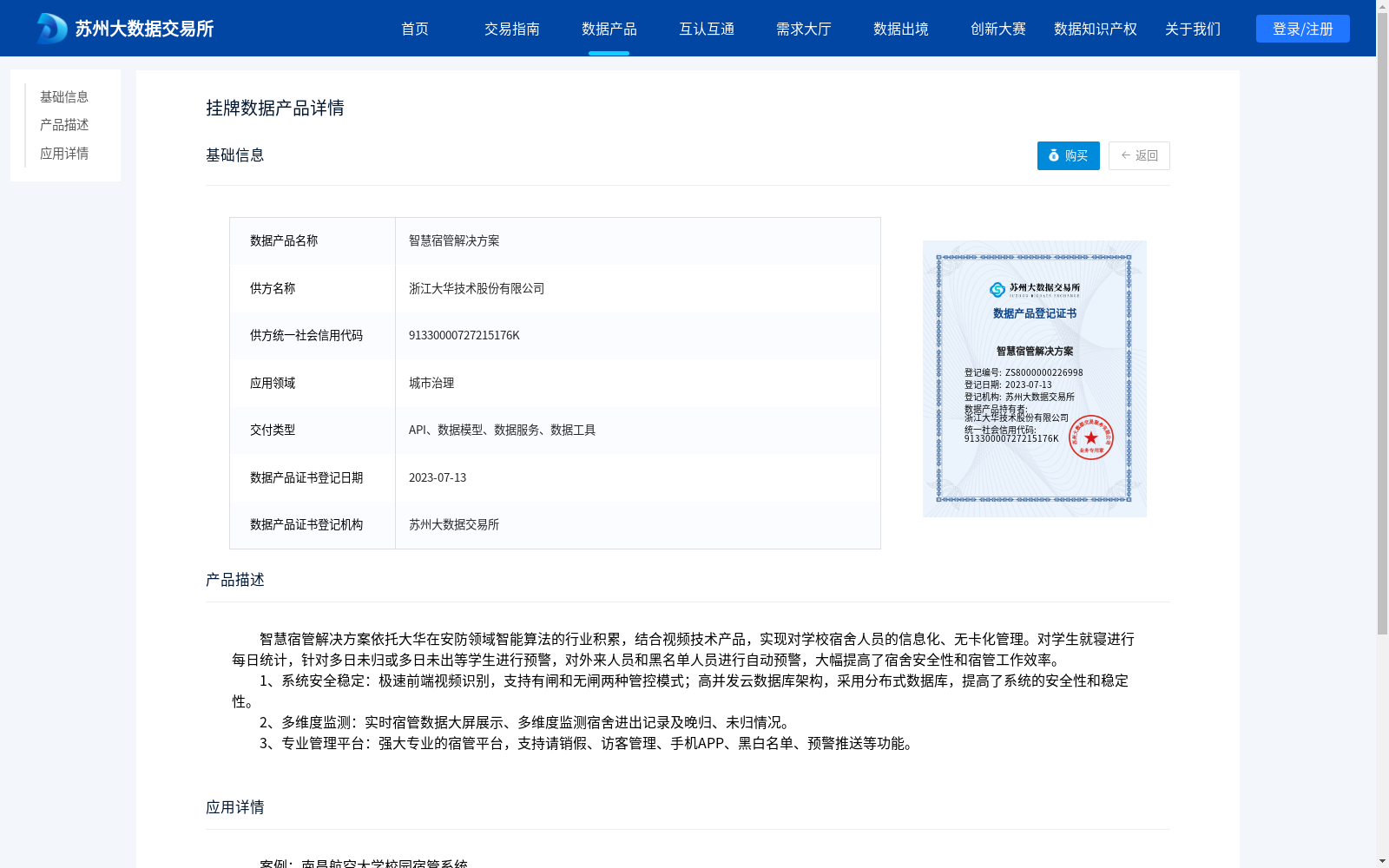Click the scrollbar down arrow

pos(1381,860)
